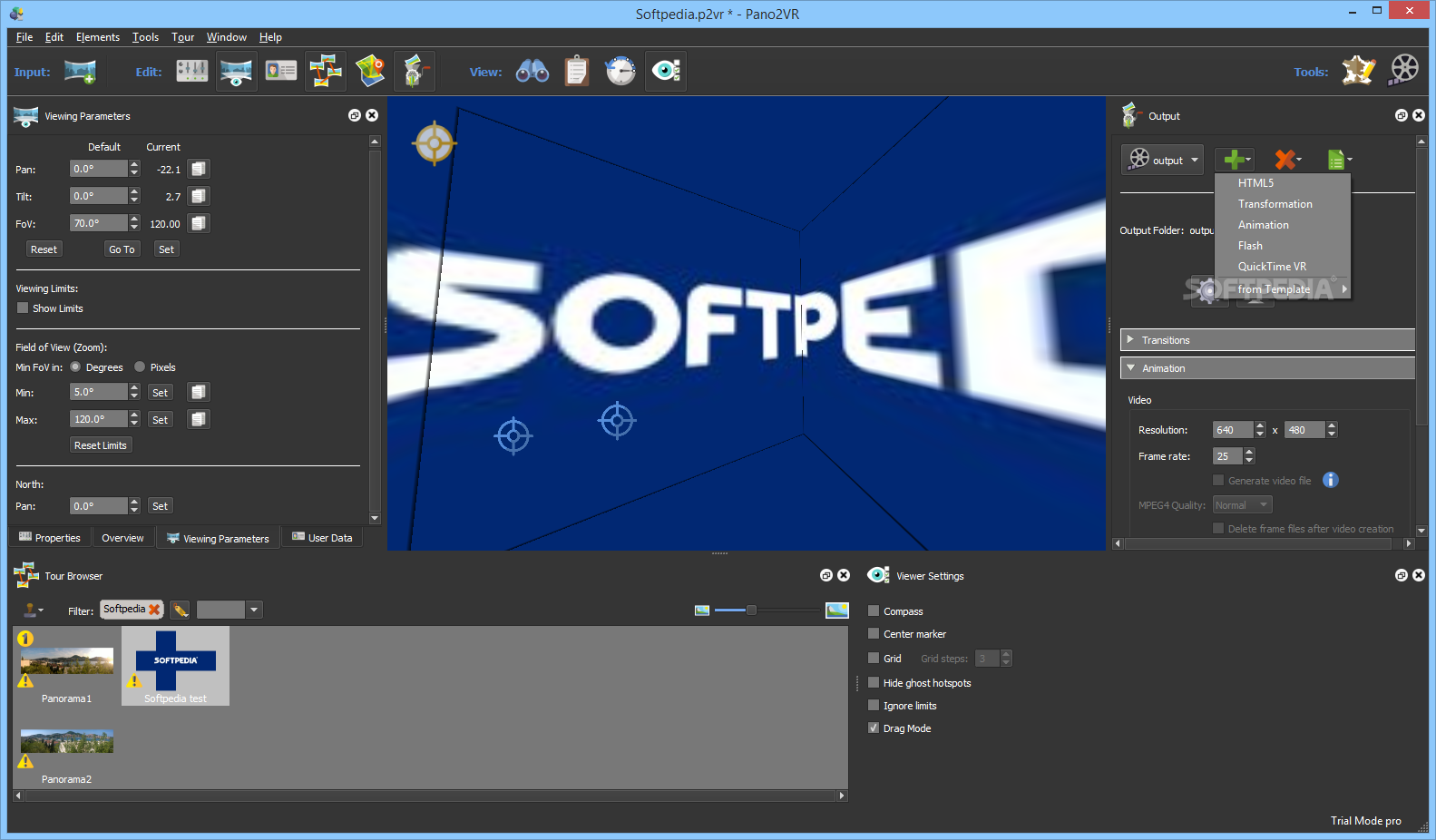Collapse the Animation section

[x=1267, y=368]
